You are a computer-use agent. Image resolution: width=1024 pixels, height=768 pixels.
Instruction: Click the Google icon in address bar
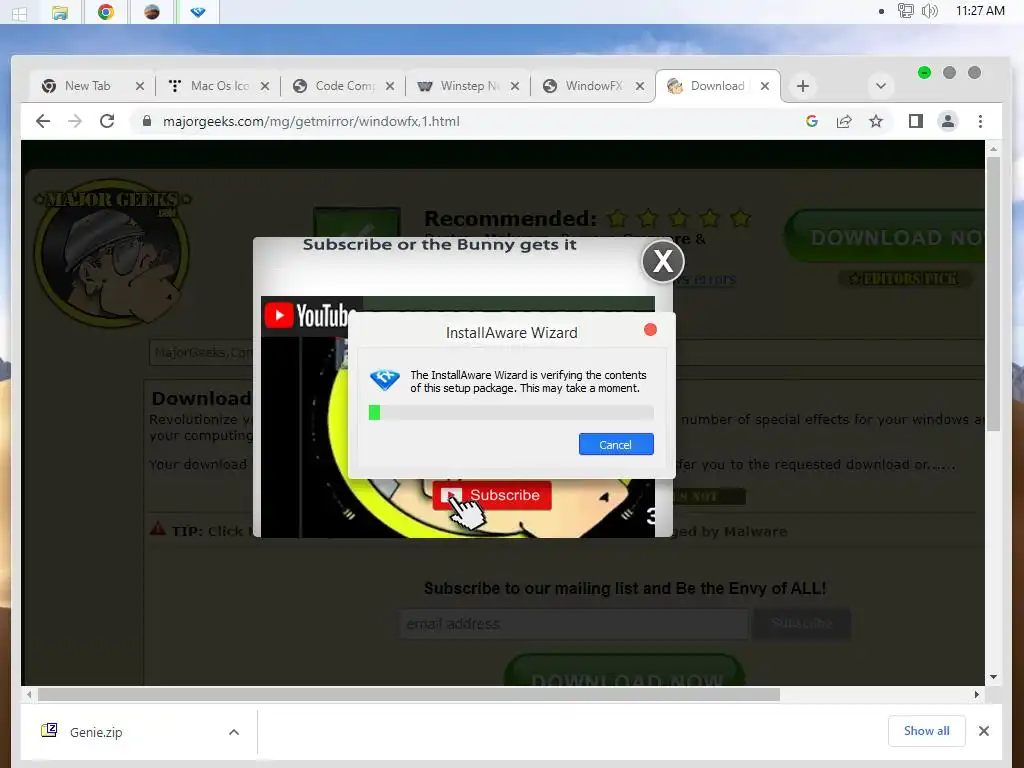[812, 121]
